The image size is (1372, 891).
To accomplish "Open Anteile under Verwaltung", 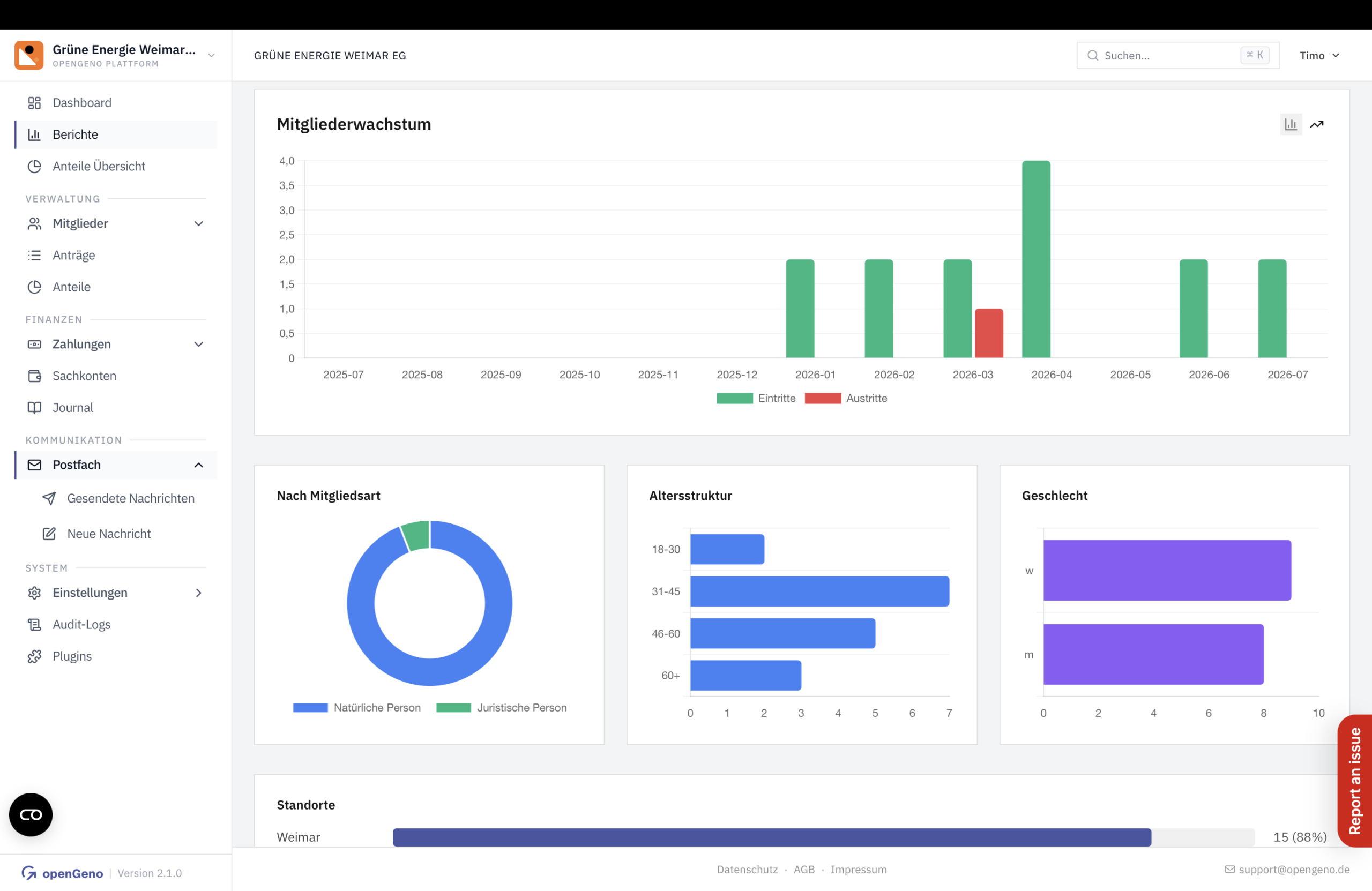I will click(x=116, y=287).
